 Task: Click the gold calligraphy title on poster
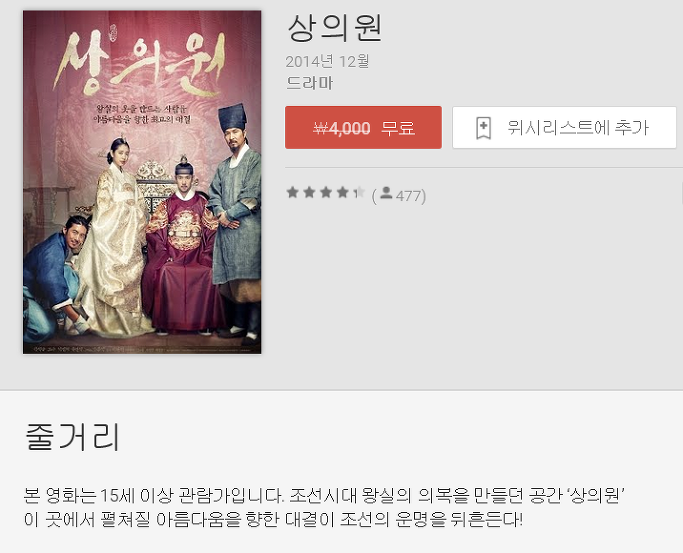click(140, 64)
